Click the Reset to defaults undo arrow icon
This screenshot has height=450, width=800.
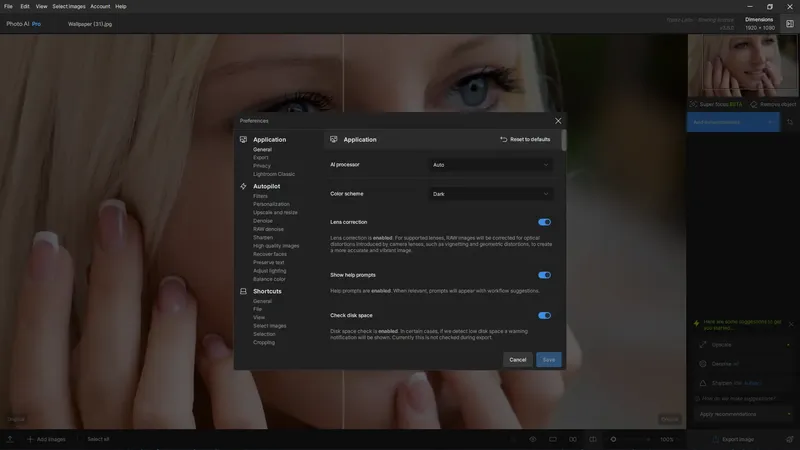coord(504,139)
